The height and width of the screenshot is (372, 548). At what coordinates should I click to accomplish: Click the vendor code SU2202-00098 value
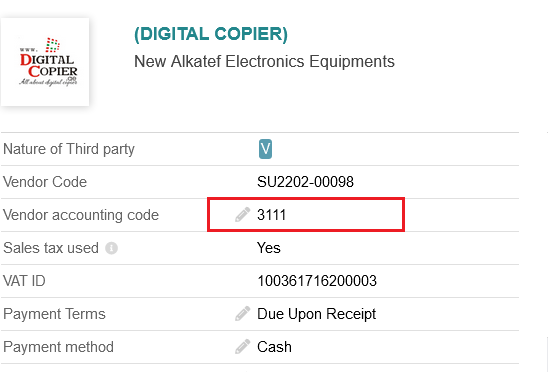click(x=305, y=182)
